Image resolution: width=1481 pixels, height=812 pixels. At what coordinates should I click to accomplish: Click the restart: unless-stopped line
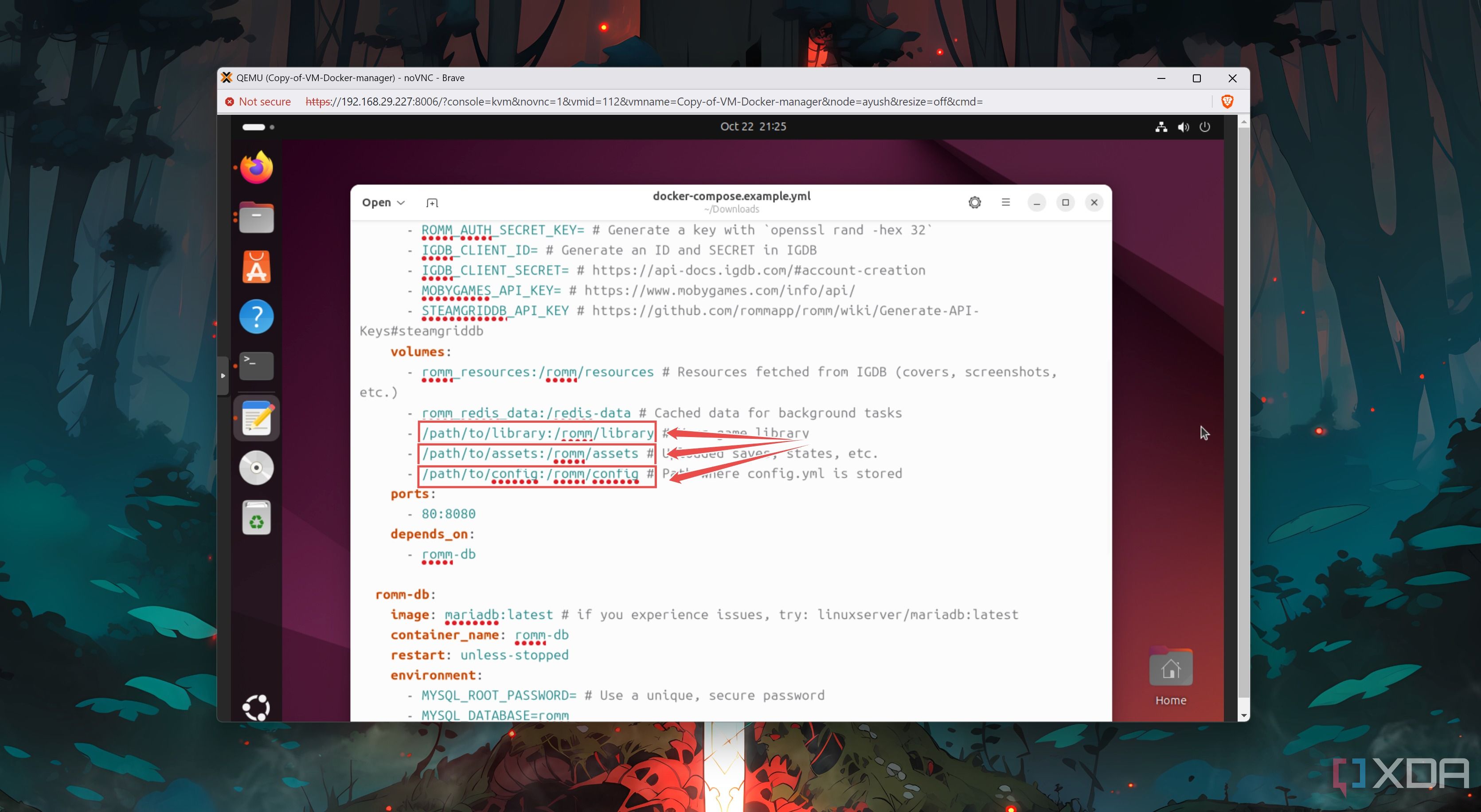[x=480, y=655]
